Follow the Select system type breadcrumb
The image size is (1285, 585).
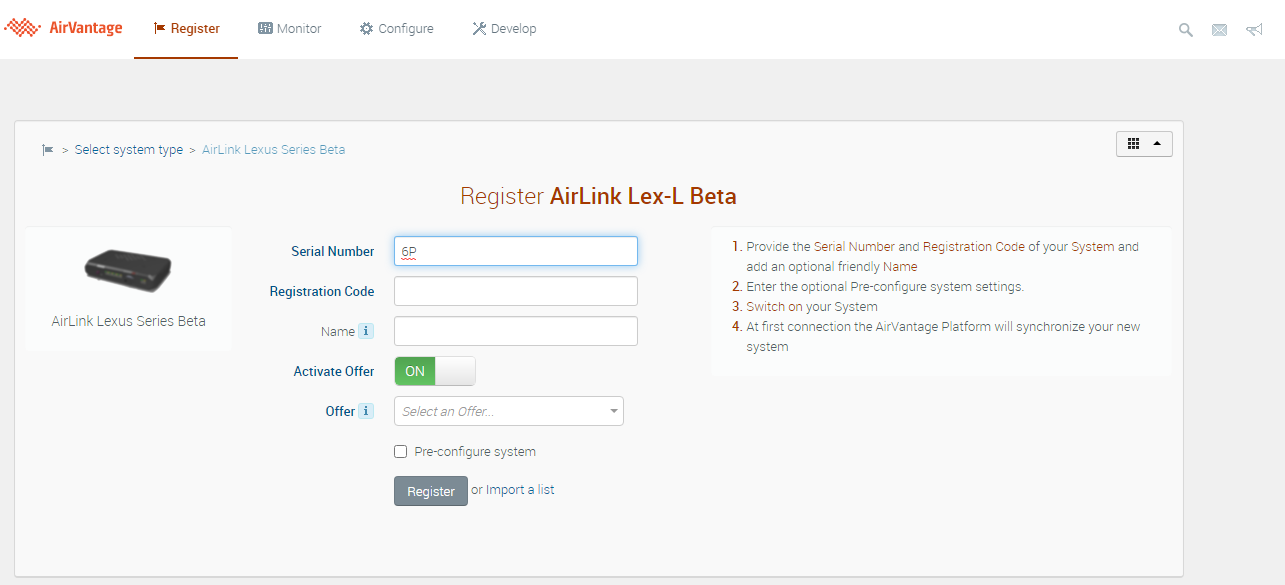129,150
